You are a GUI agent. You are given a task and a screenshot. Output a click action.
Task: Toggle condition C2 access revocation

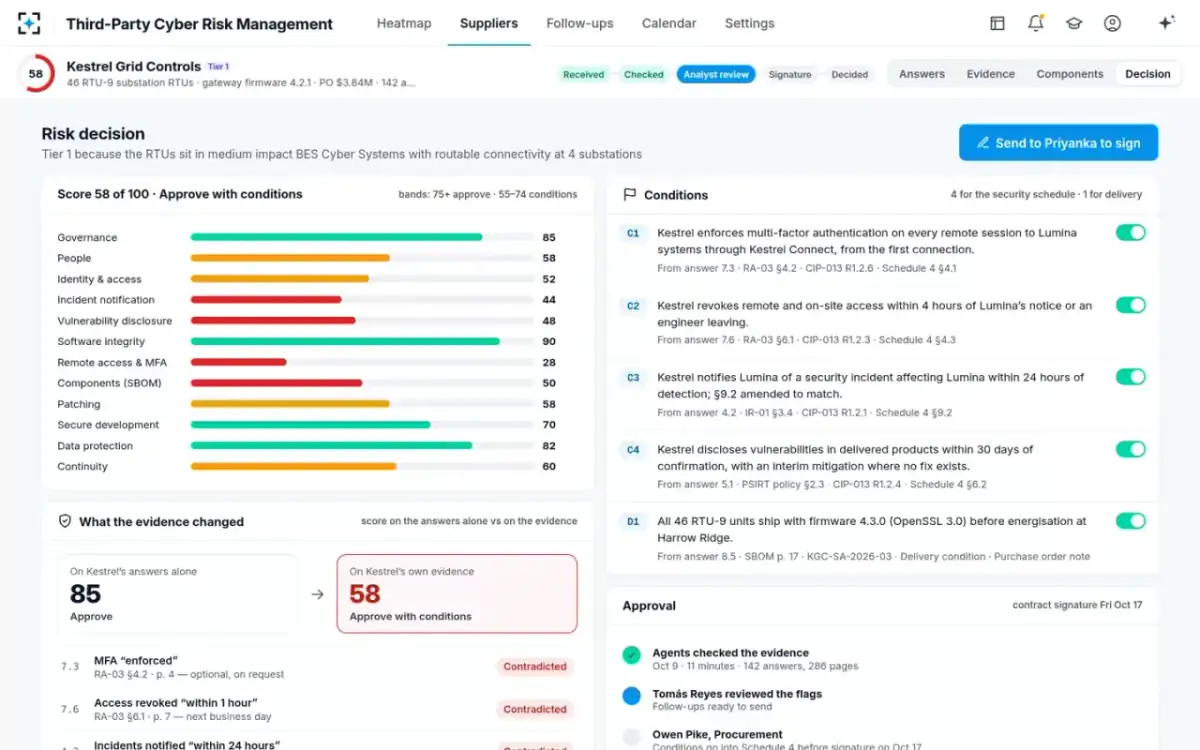[1130, 305]
